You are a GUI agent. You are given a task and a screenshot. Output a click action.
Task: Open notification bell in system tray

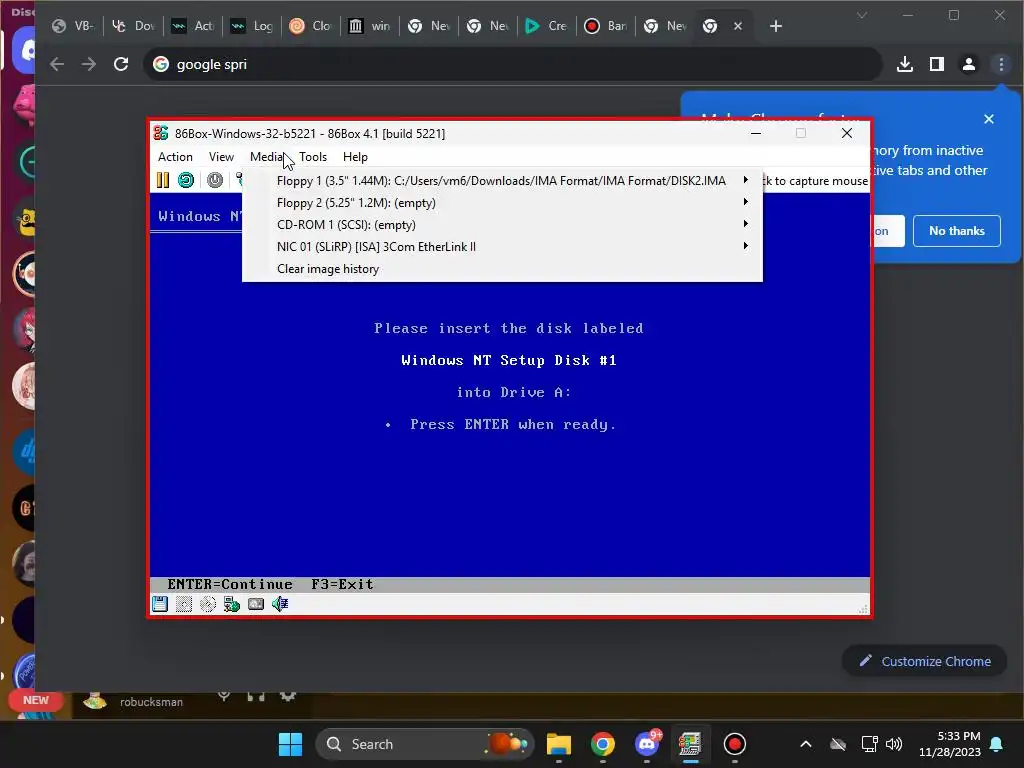coord(997,744)
